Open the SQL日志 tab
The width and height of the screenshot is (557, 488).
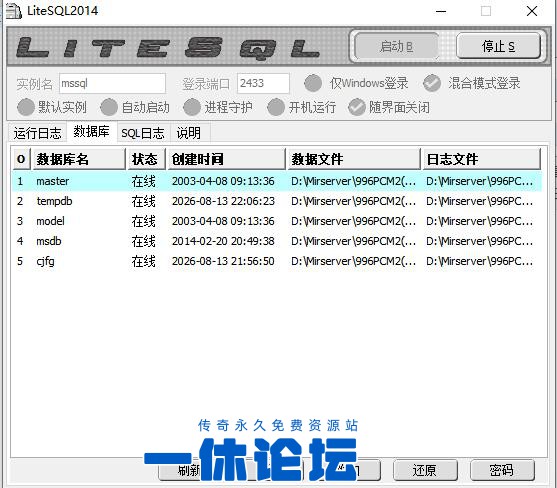[143, 133]
